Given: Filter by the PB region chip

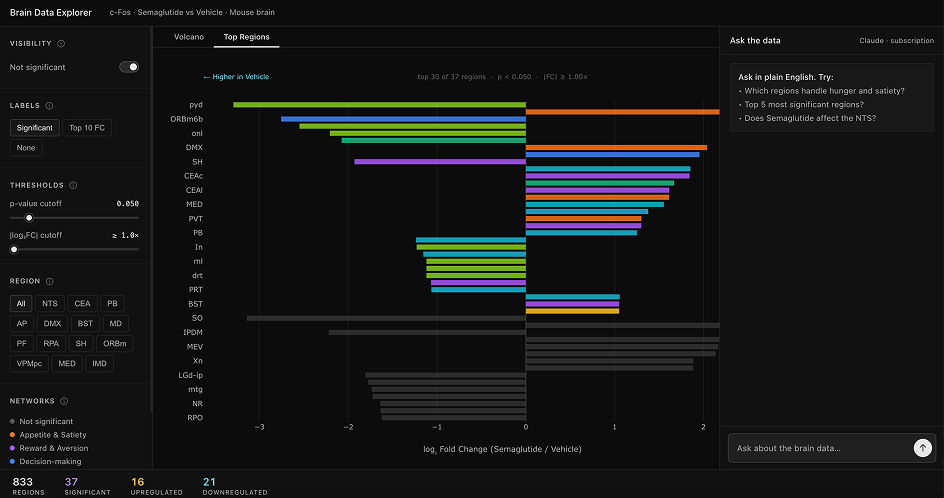Looking at the screenshot, I should point(113,303).
